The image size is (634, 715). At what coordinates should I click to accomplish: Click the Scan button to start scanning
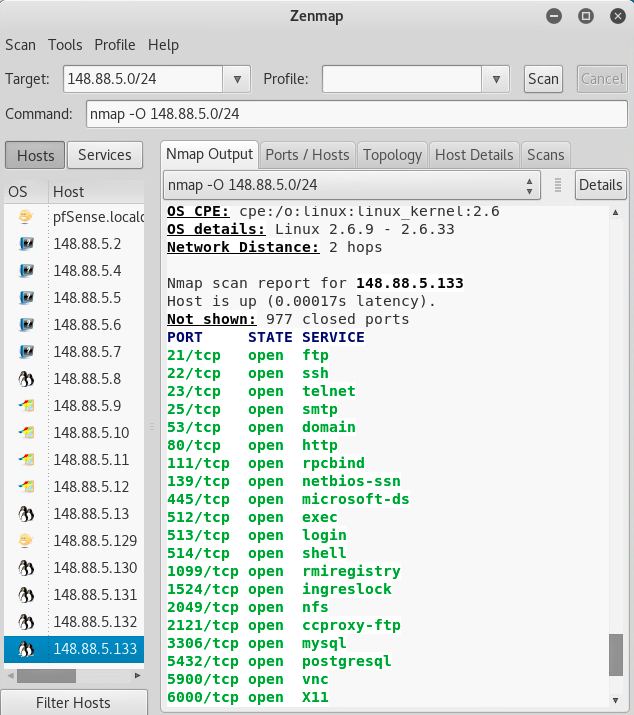point(543,79)
